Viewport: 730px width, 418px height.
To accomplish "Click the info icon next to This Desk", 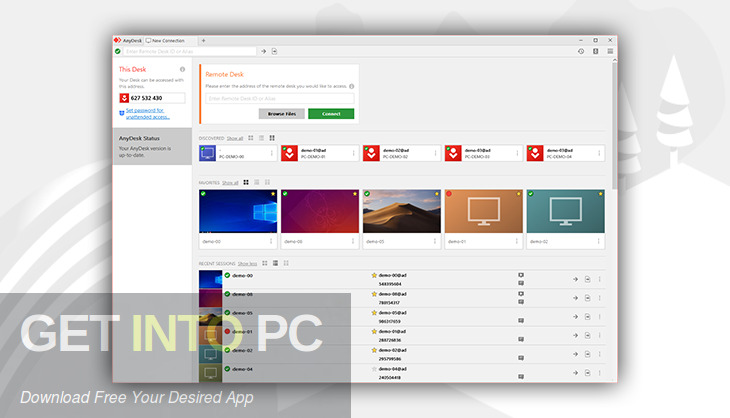I will pos(182,69).
